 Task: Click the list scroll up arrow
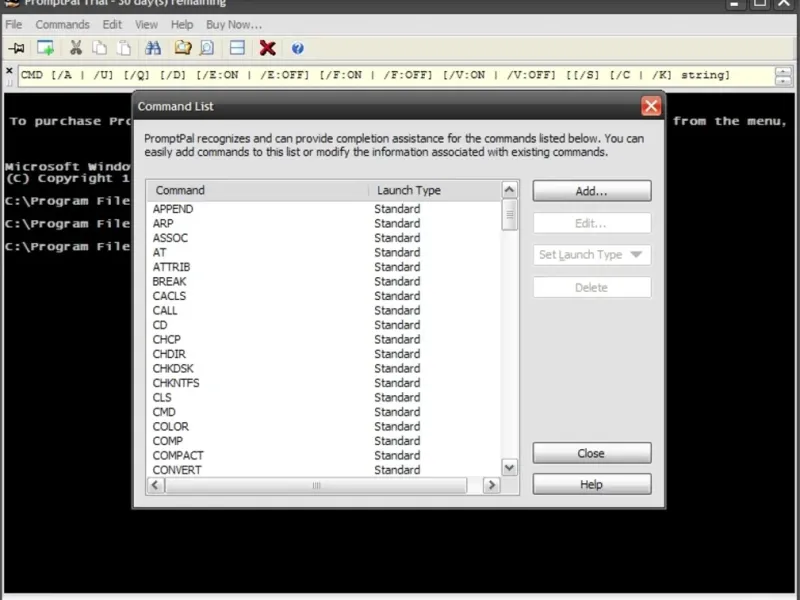pyautogui.click(x=509, y=190)
